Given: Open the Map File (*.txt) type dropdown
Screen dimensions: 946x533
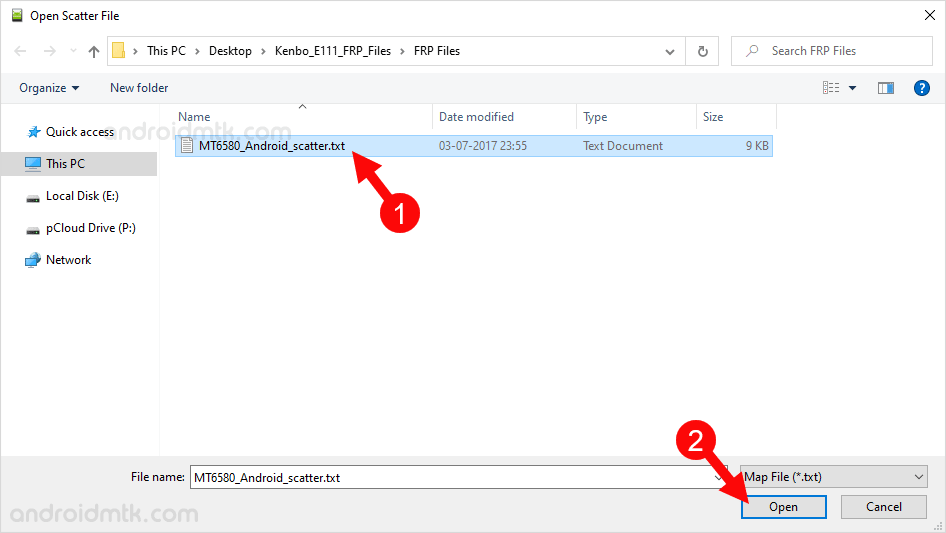Looking at the screenshot, I should tap(833, 478).
